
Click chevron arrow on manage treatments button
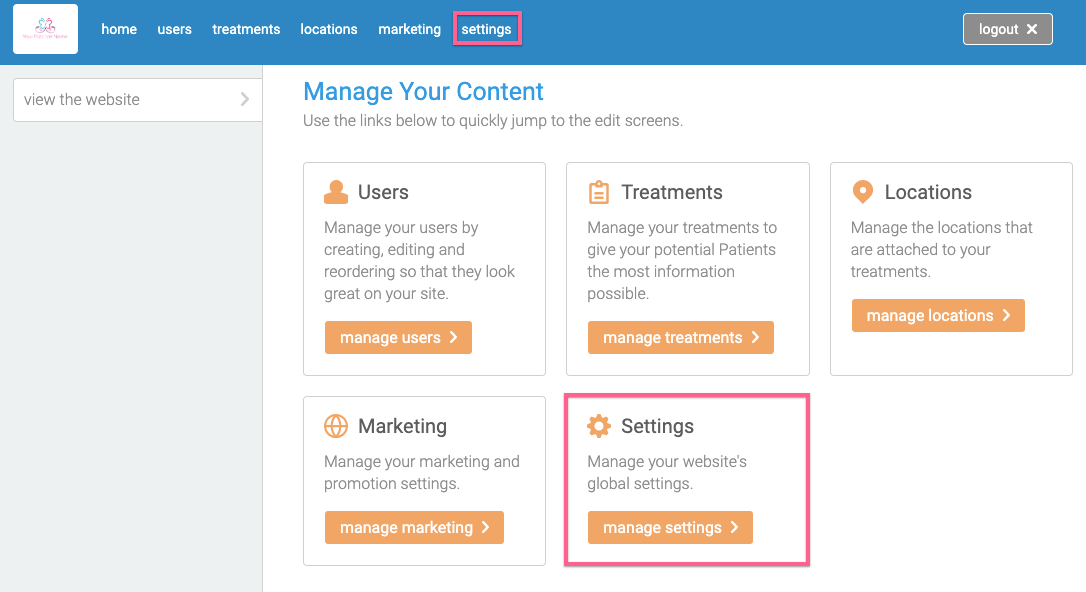point(755,337)
